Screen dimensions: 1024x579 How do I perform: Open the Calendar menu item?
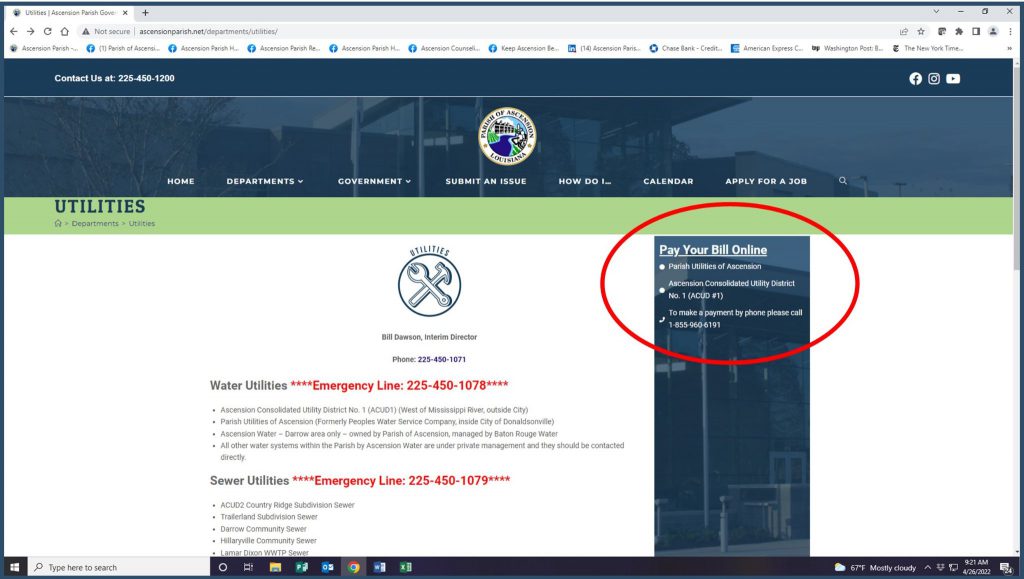point(668,181)
